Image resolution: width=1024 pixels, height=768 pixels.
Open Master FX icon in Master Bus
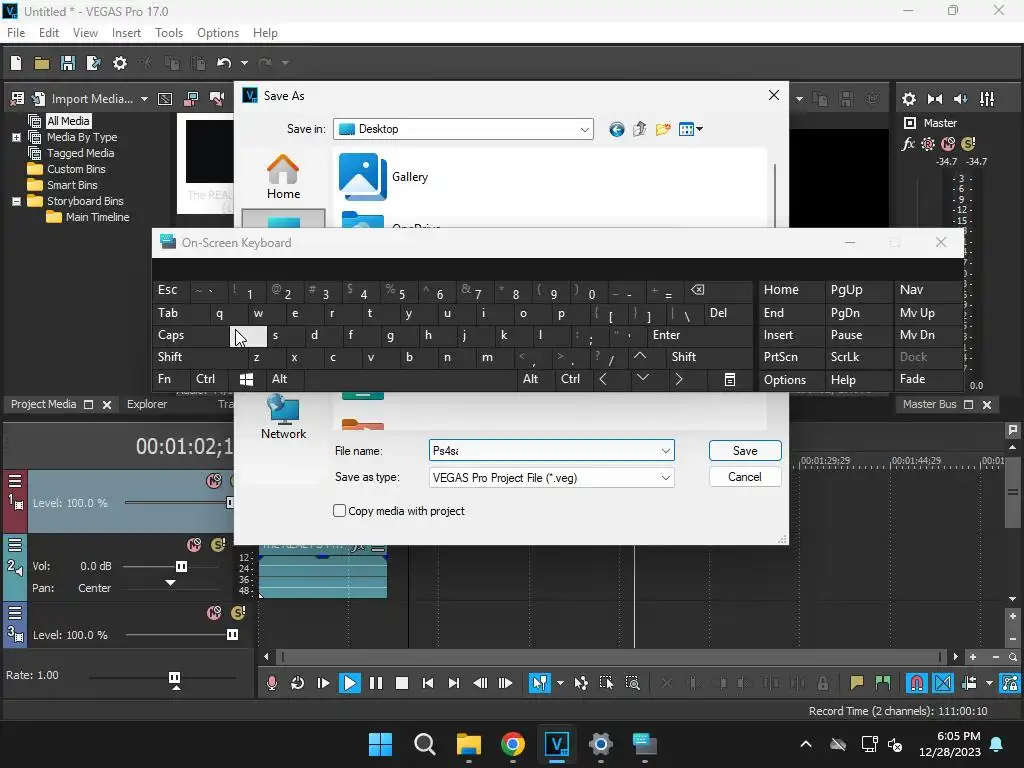pos(908,144)
